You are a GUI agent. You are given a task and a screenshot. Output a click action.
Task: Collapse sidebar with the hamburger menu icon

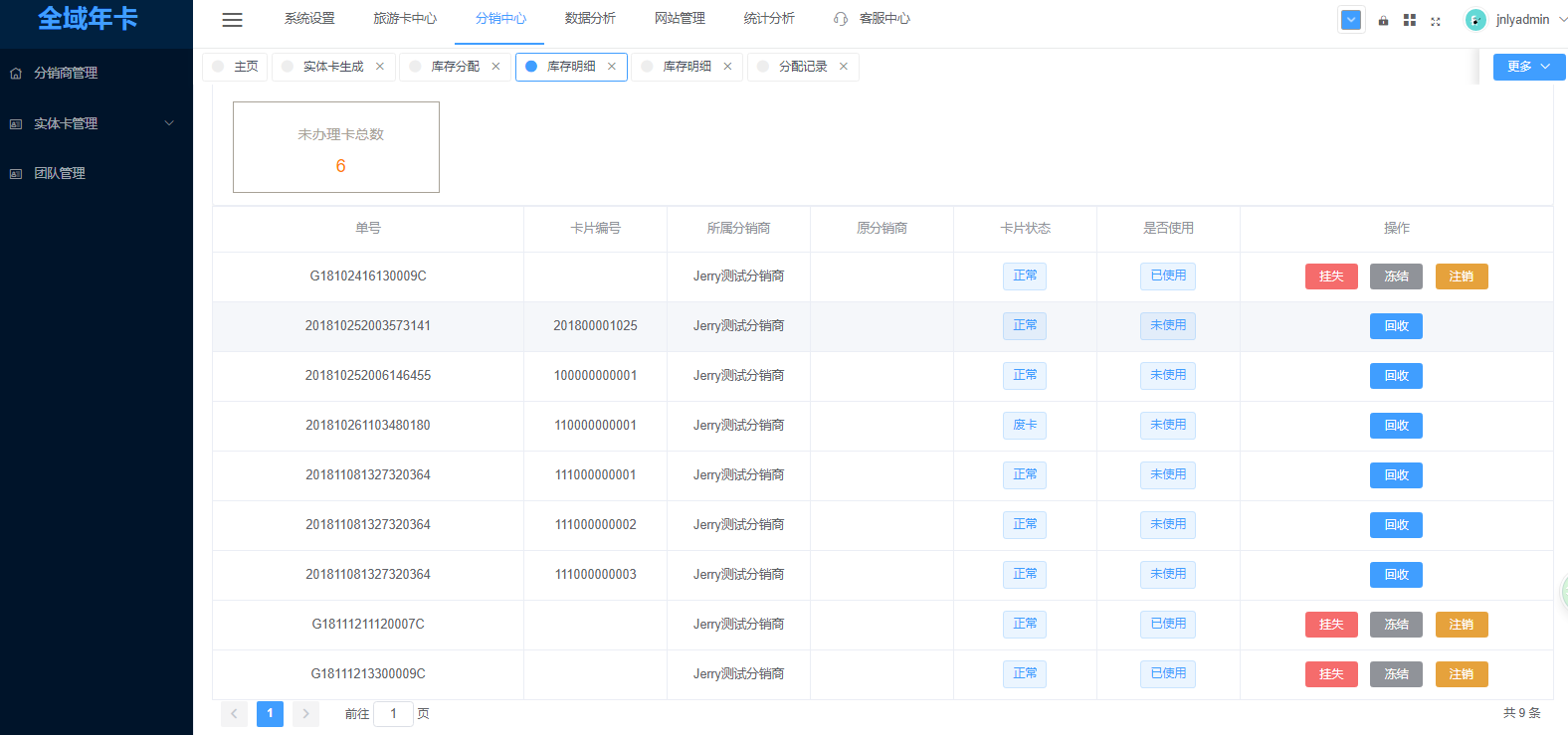(232, 20)
